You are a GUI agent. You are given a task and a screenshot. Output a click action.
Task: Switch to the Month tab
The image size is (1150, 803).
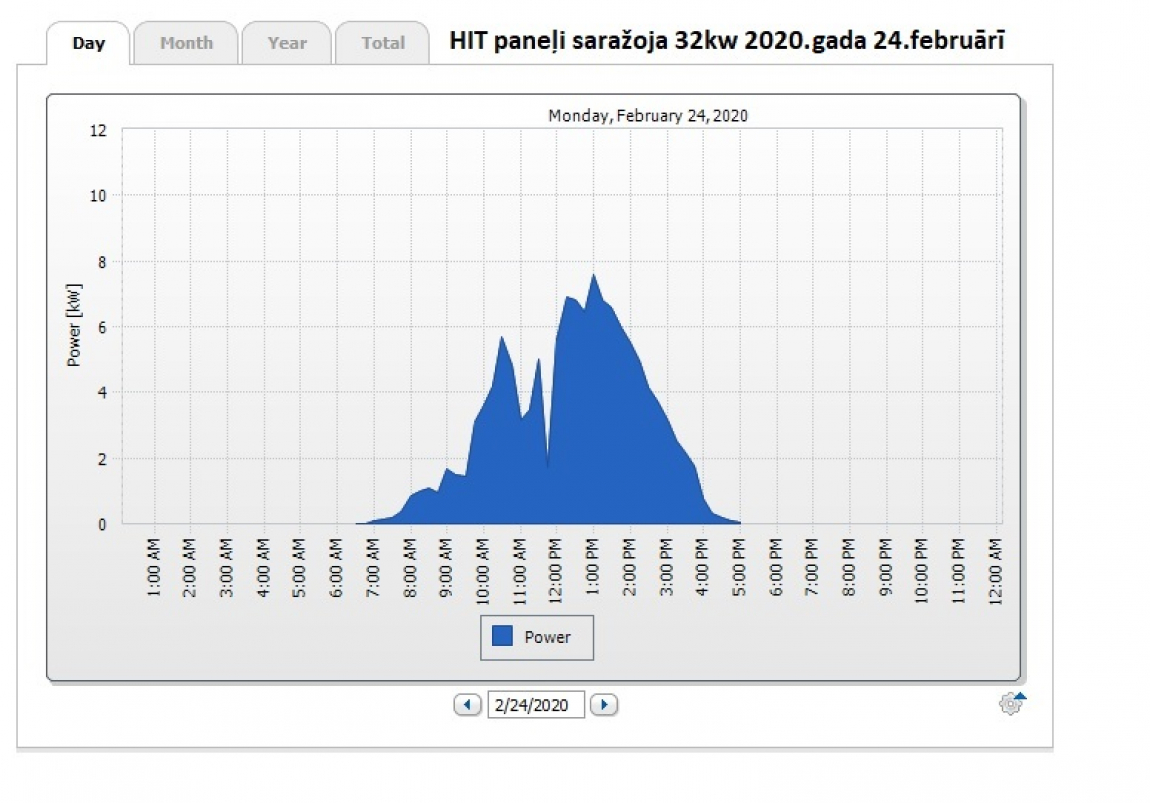tap(186, 44)
